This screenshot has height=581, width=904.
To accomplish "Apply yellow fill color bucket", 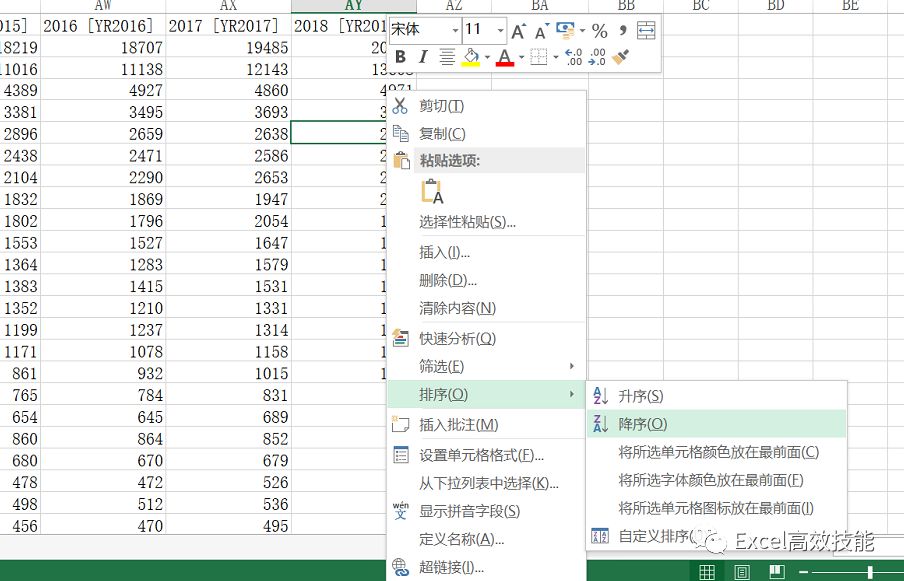I will (x=471, y=56).
